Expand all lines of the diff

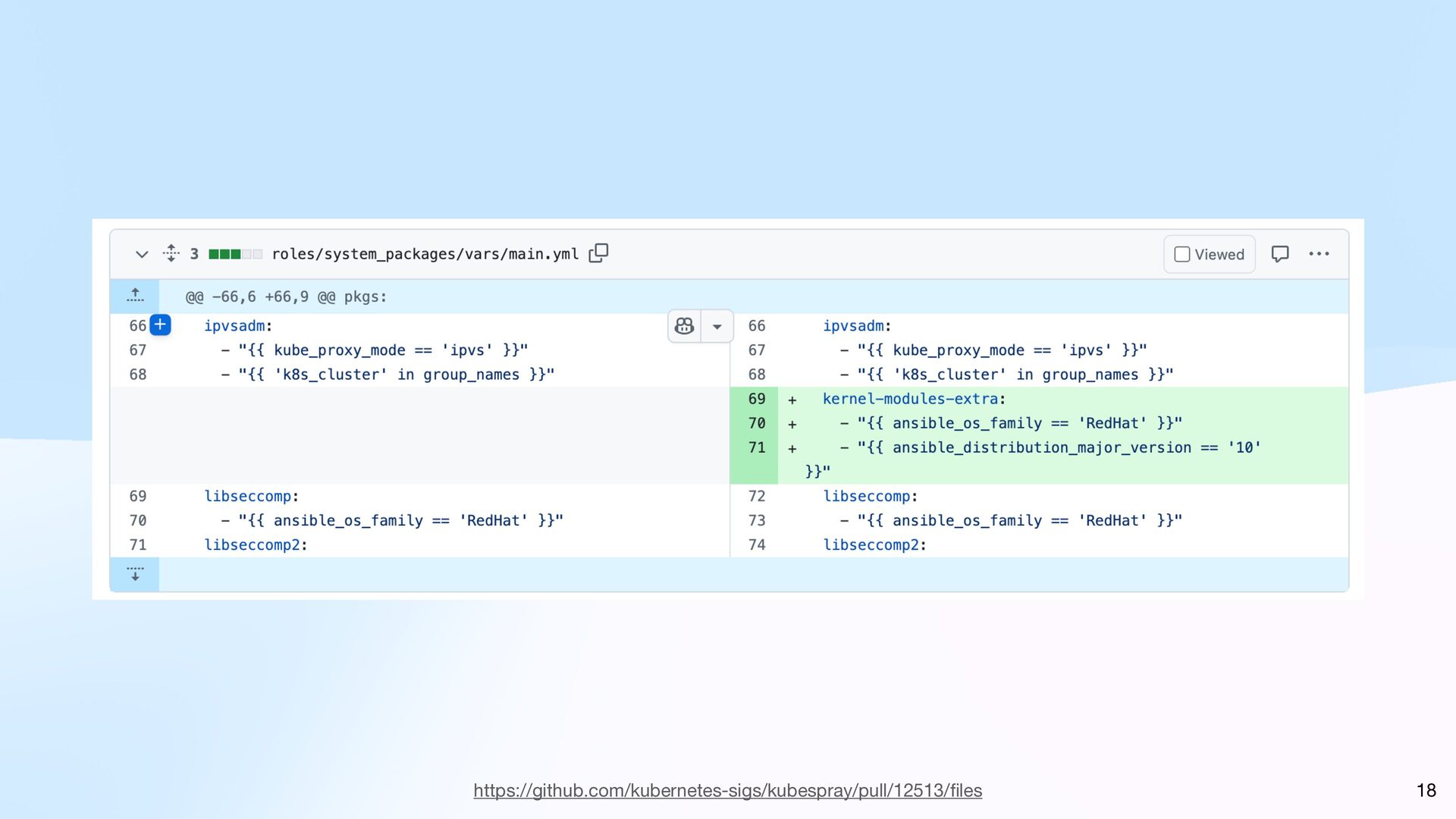[x=171, y=253]
